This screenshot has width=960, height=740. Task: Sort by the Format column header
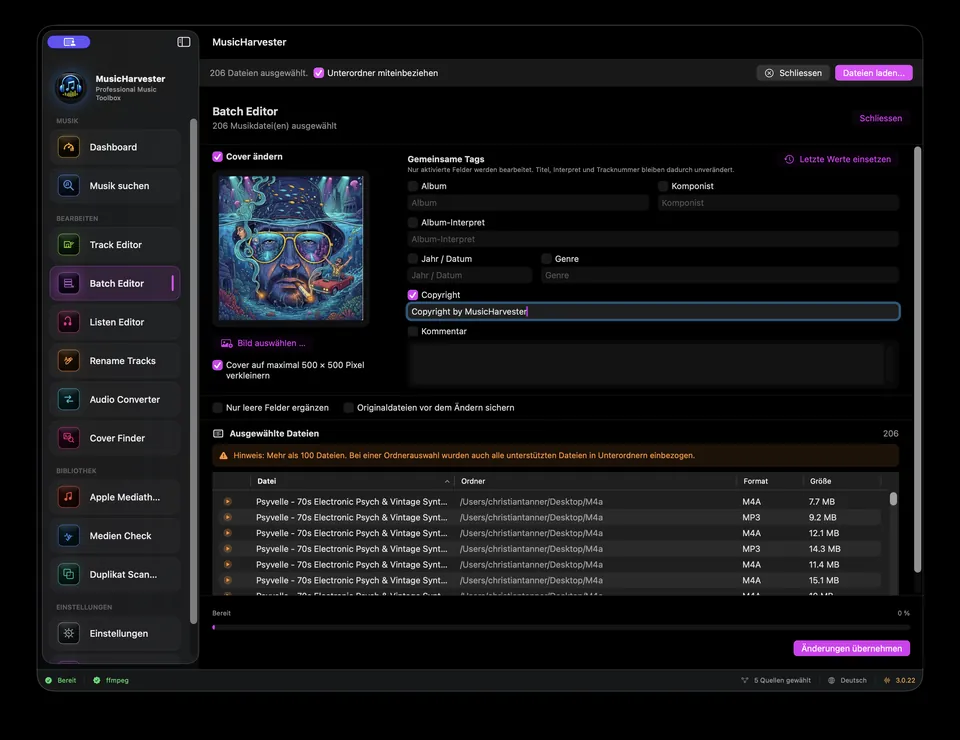769,481
